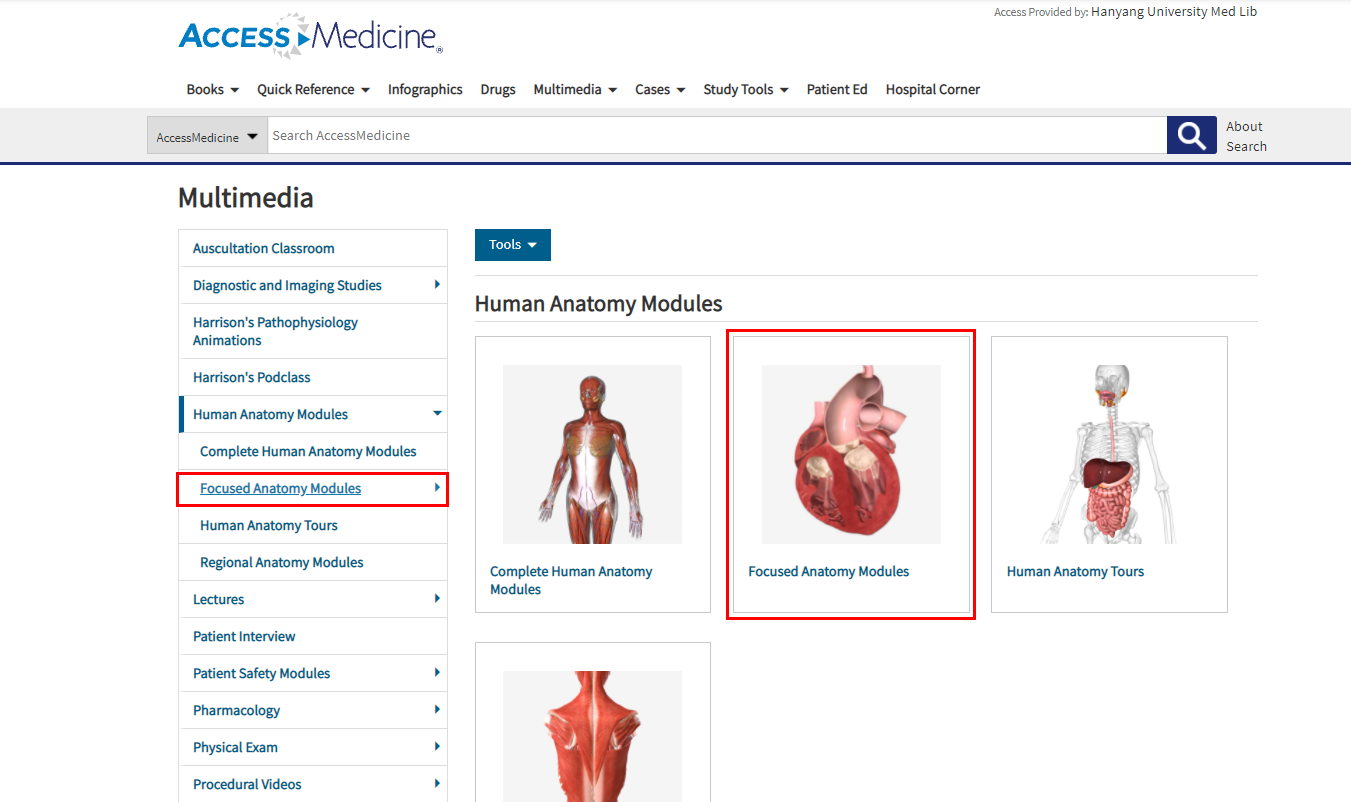Image resolution: width=1351 pixels, height=802 pixels.
Task: Go to the Infographics page
Action: coord(425,90)
